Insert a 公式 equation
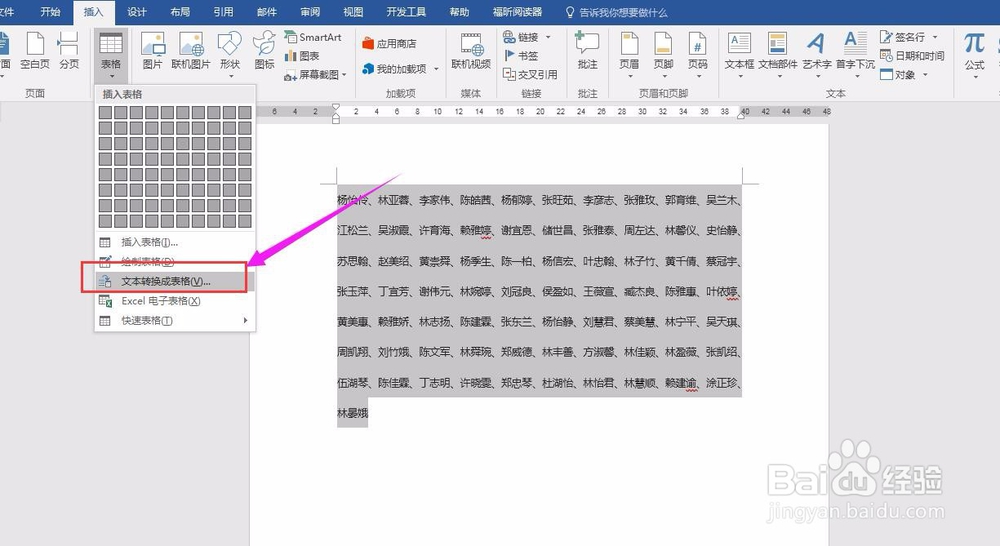1000x546 pixels. click(x=974, y=54)
